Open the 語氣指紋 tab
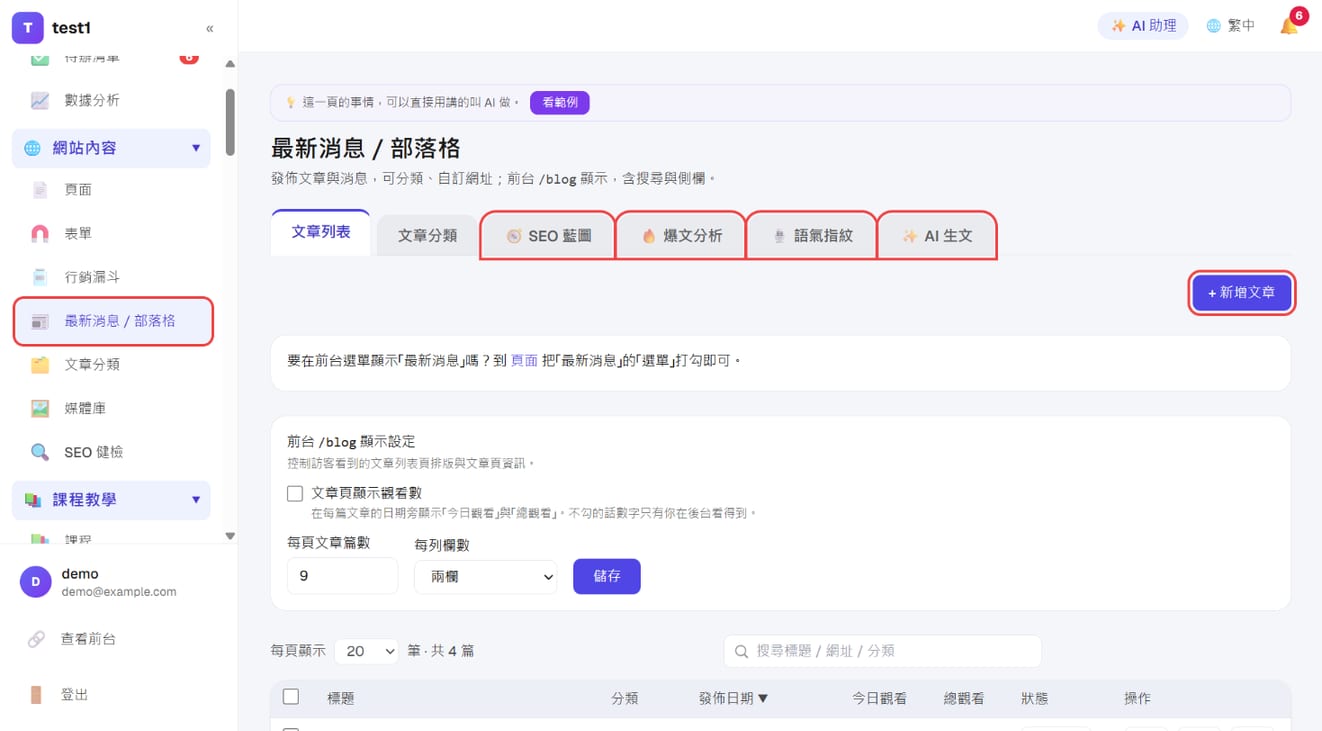 [x=811, y=236]
